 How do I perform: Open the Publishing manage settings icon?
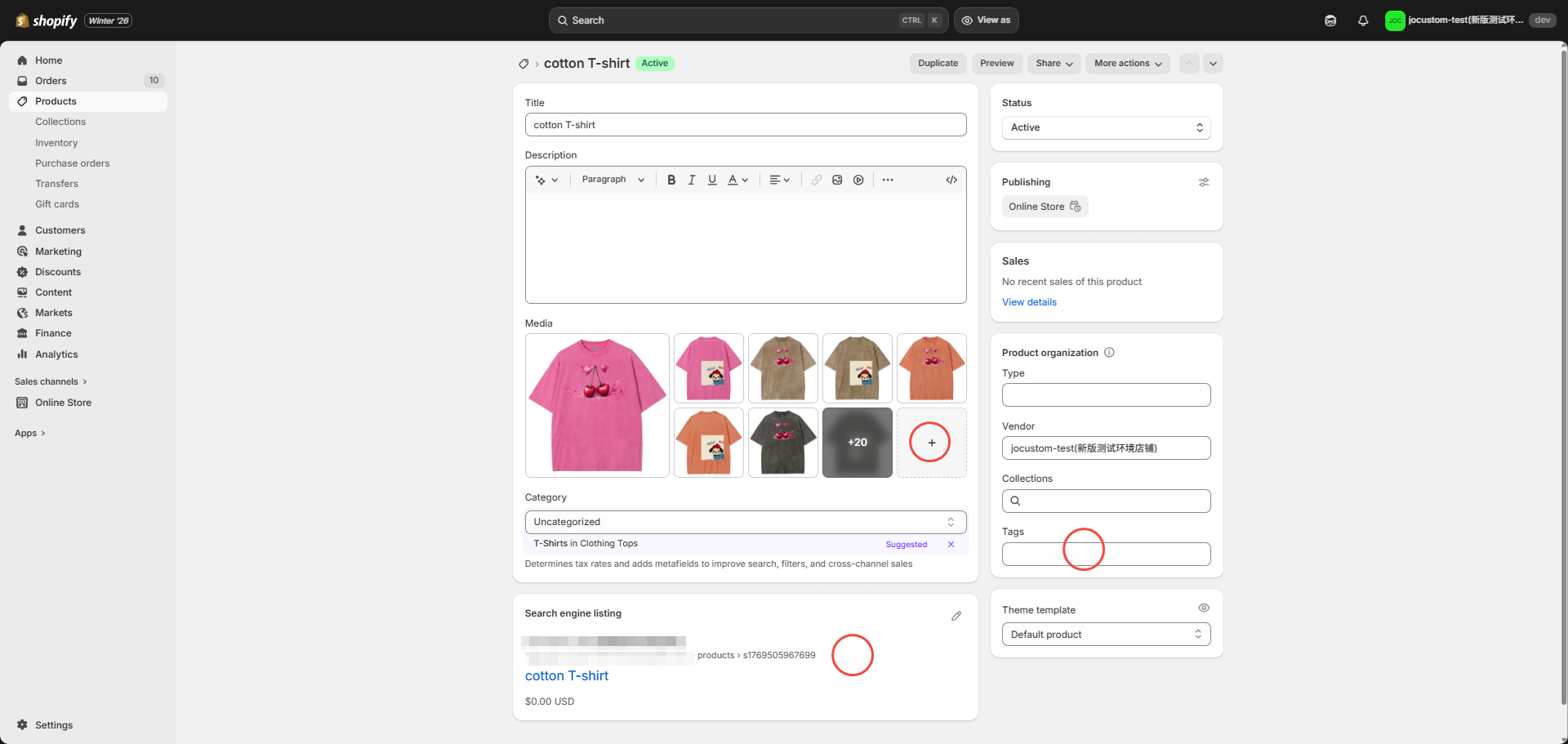[1204, 182]
